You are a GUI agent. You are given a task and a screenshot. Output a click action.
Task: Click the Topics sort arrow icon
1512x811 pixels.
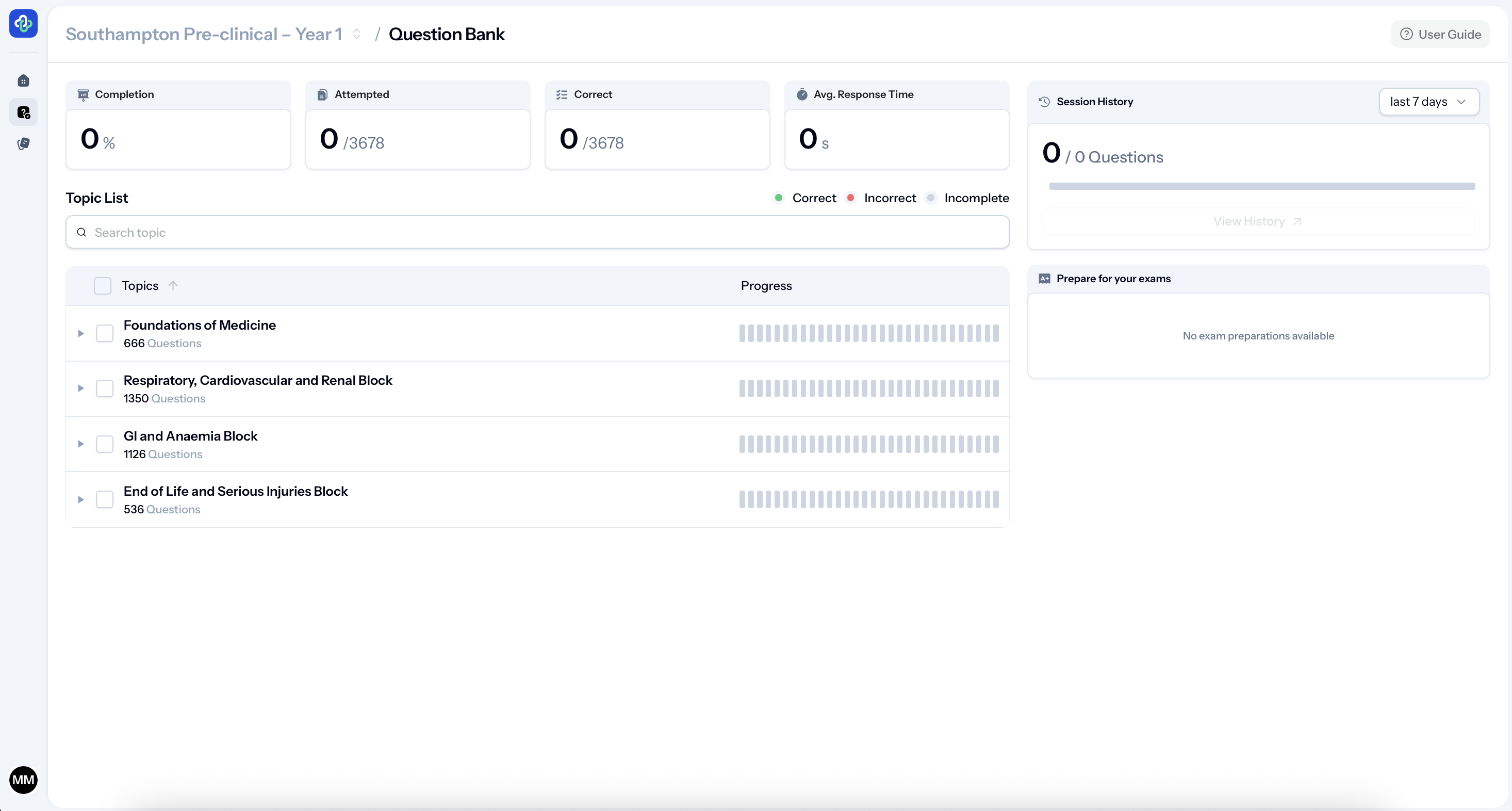pos(173,285)
